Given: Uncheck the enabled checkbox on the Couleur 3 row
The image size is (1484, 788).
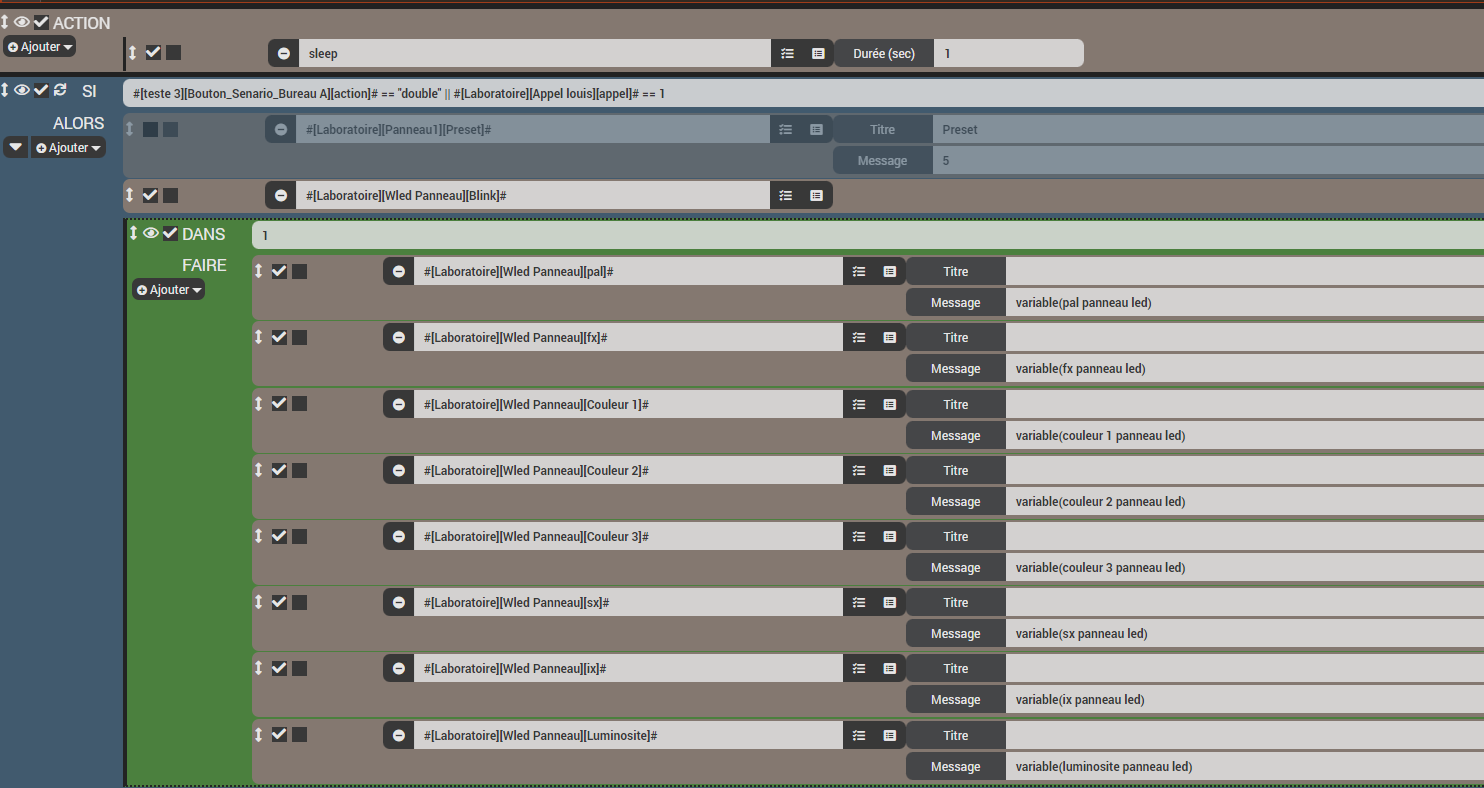Looking at the screenshot, I should [279, 536].
